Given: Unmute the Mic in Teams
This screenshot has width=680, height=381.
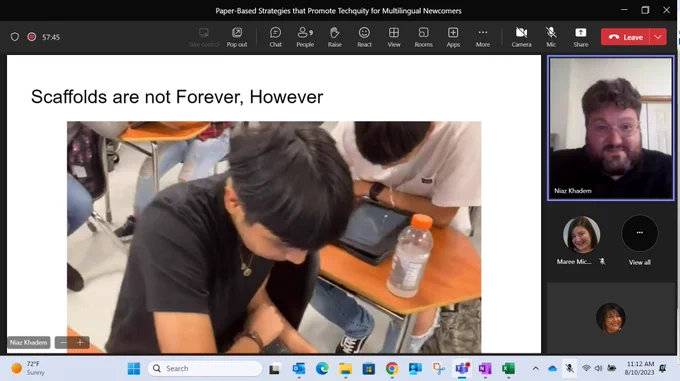Looking at the screenshot, I should coord(551,37).
